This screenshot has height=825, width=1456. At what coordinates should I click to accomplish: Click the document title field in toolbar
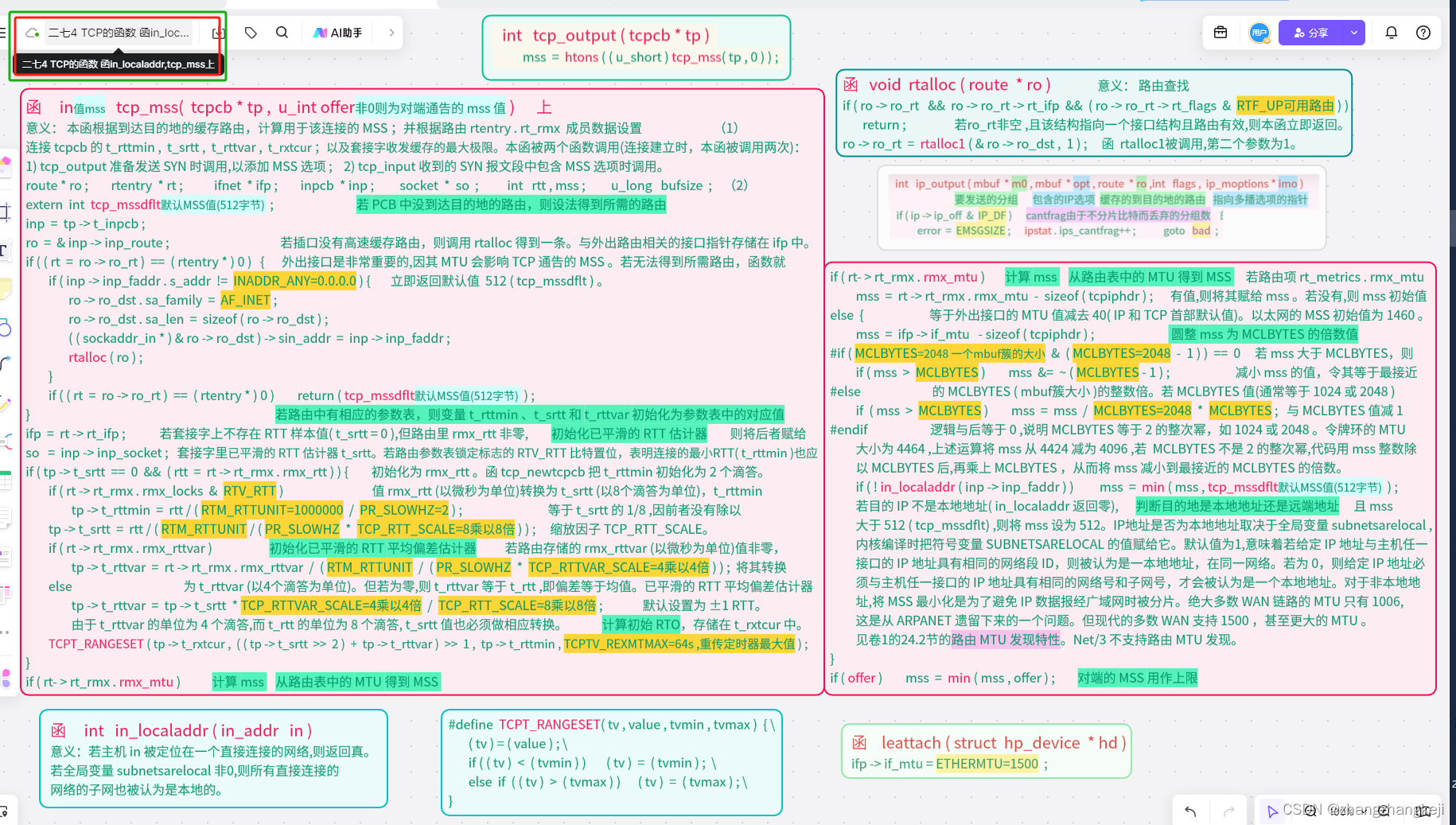[119, 33]
